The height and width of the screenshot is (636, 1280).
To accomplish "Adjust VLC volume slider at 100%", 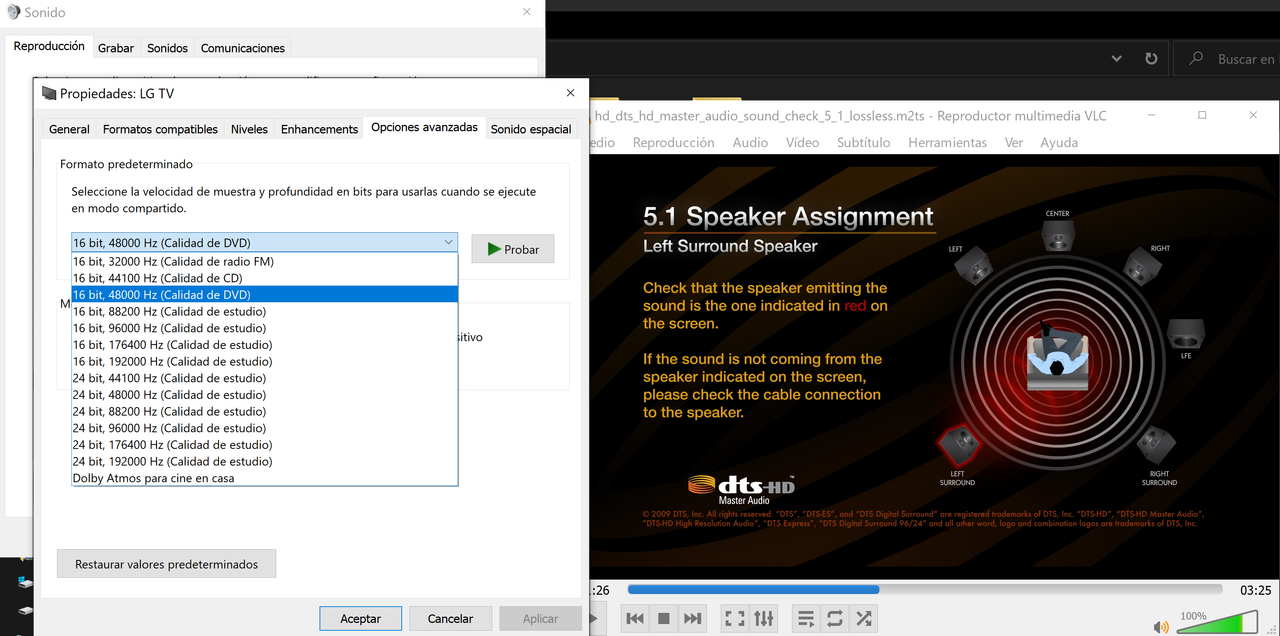I will (x=1218, y=624).
